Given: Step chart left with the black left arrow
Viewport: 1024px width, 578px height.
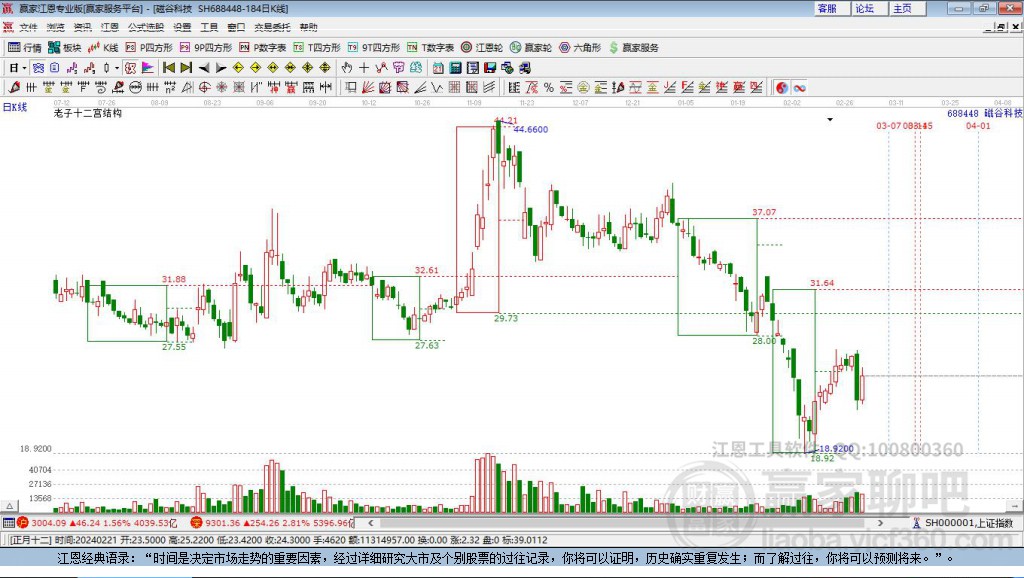Looking at the screenshot, I should (x=204, y=68).
